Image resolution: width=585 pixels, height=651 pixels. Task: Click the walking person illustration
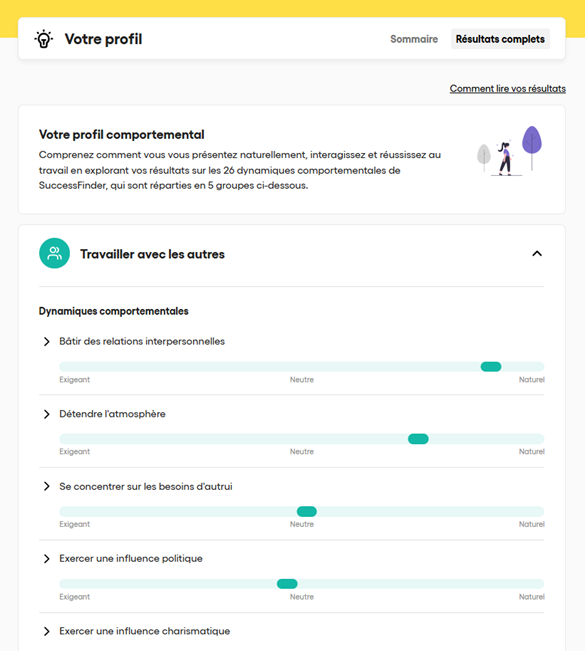(504, 158)
